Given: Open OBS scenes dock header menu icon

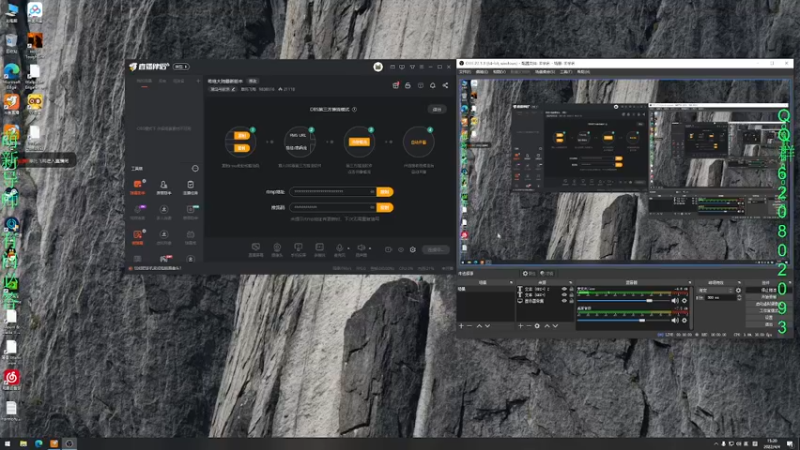Looking at the screenshot, I should point(511,282).
